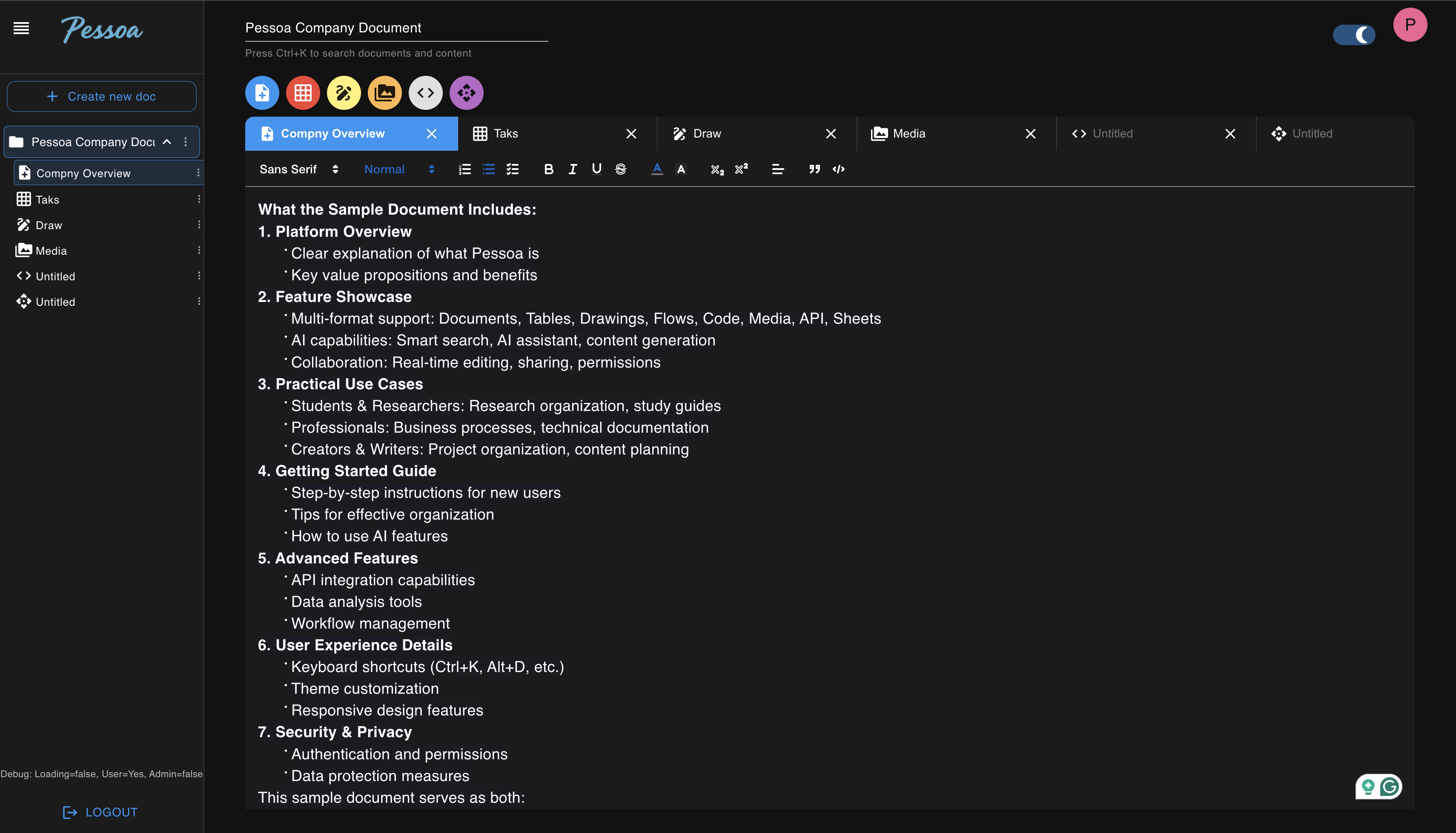Click the yellow drawing icon
Image resolution: width=1456 pixels, height=833 pixels.
pyautogui.click(x=343, y=93)
